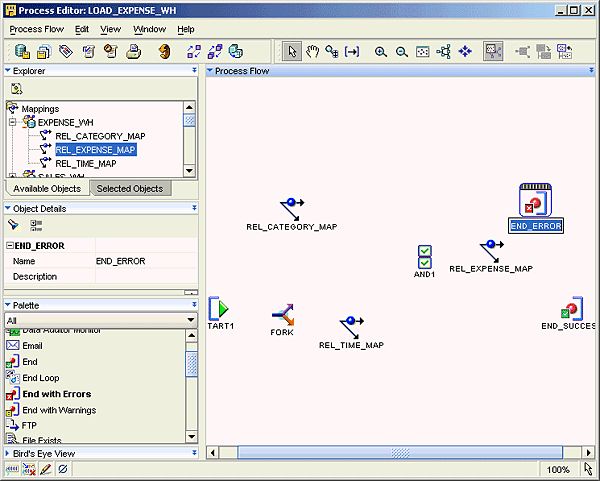600x481 pixels.
Task: Click the crossed circle status bar icon
Action: pyautogui.click(x=63, y=469)
